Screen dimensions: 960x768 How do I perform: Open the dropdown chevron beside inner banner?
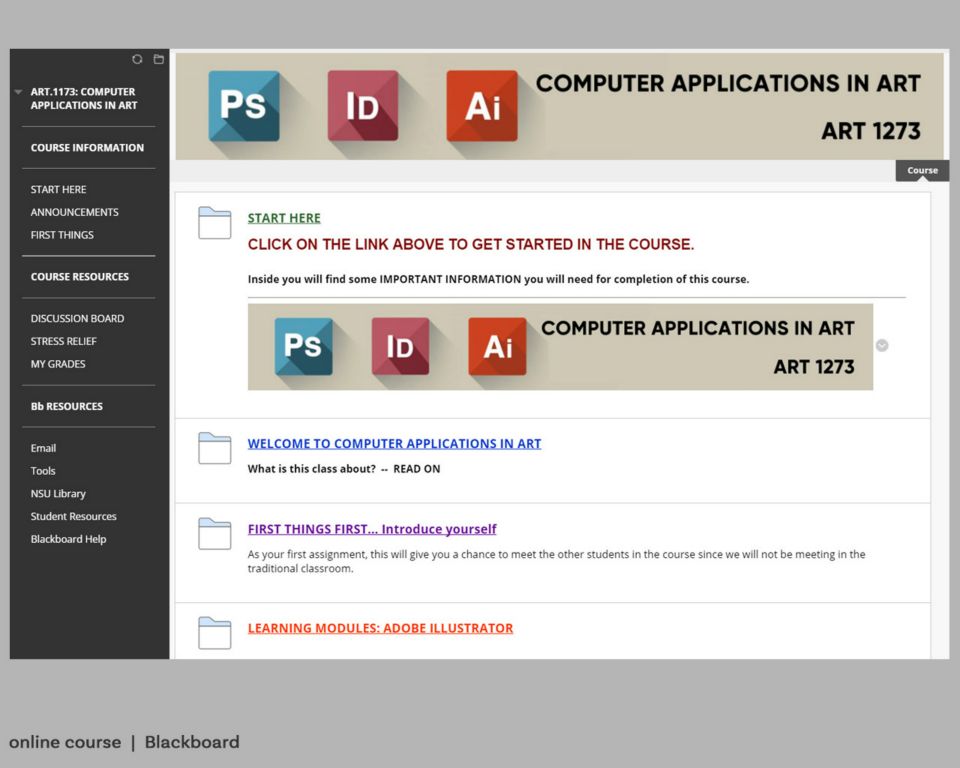click(882, 345)
